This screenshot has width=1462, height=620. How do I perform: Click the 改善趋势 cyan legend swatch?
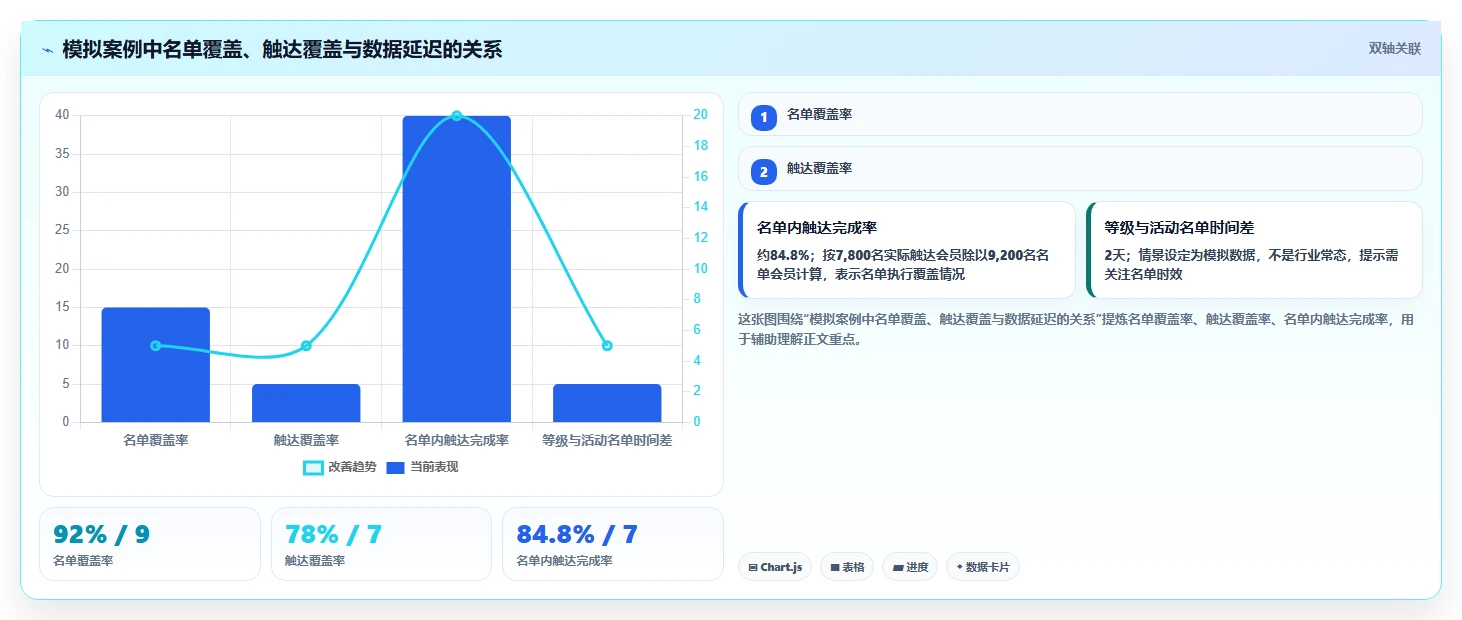click(313, 467)
